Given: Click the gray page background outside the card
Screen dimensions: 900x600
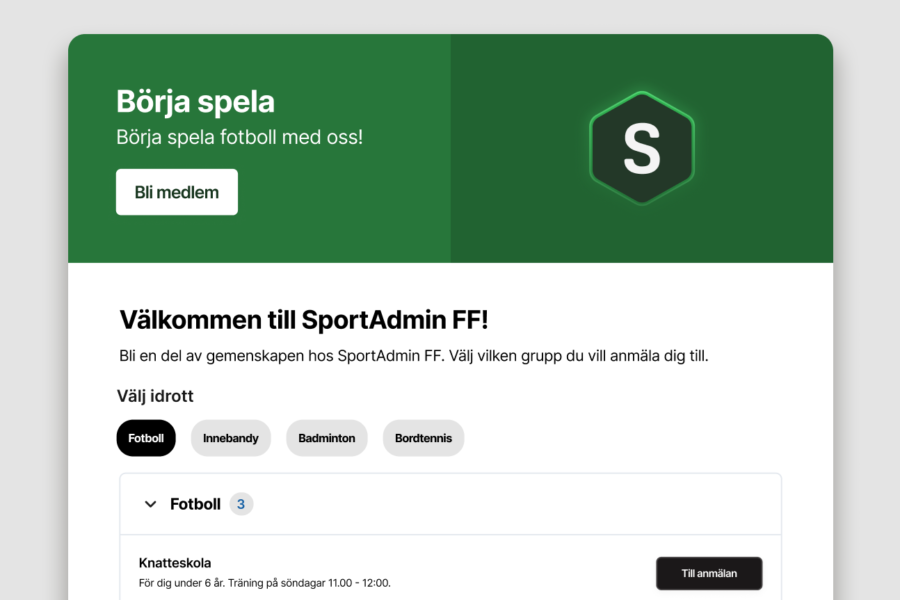Looking at the screenshot, I should click(32, 300).
